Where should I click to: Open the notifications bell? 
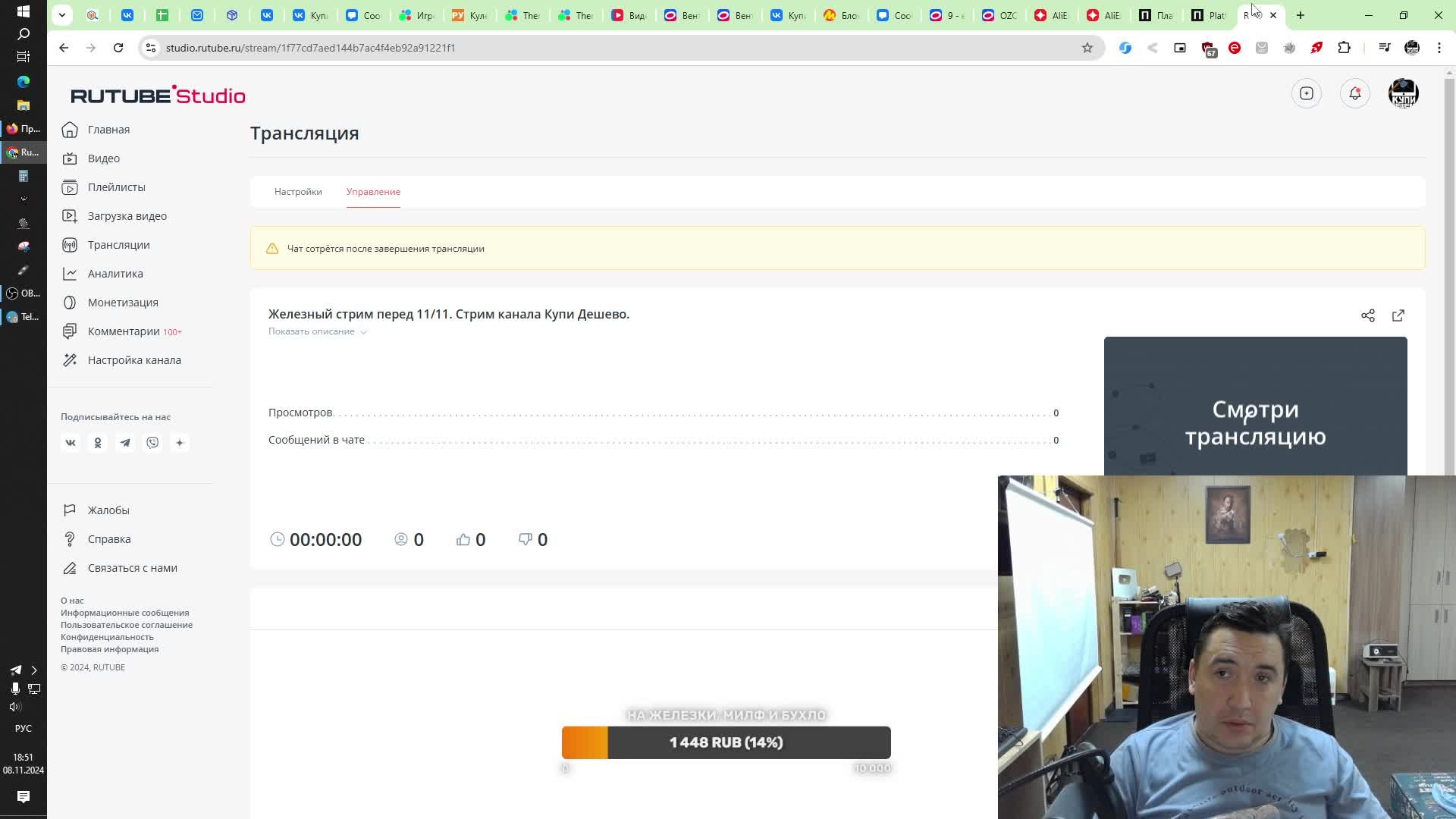pos(1354,93)
